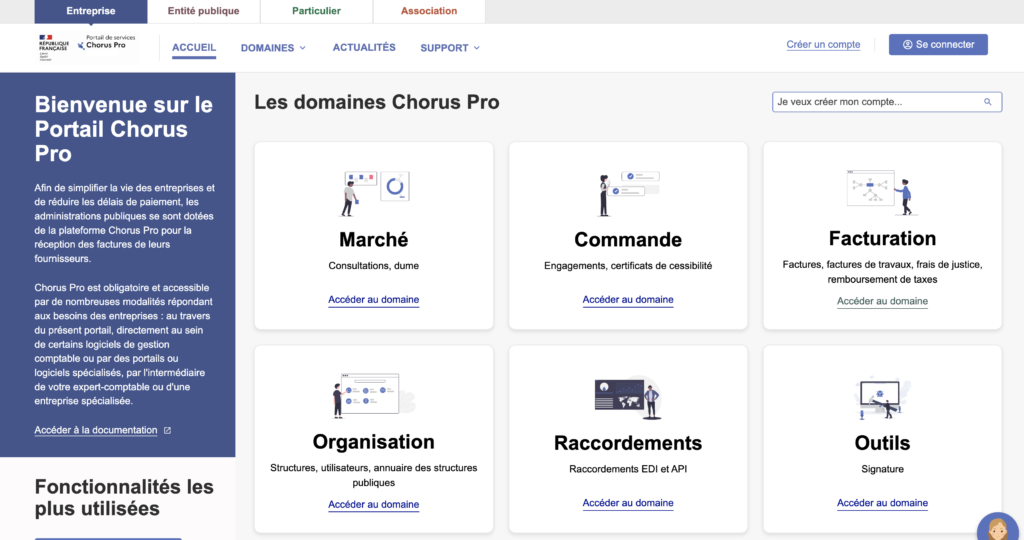Screen dimensions: 1024x540
Task: Switch to the Particulier tab
Action: [316, 11]
